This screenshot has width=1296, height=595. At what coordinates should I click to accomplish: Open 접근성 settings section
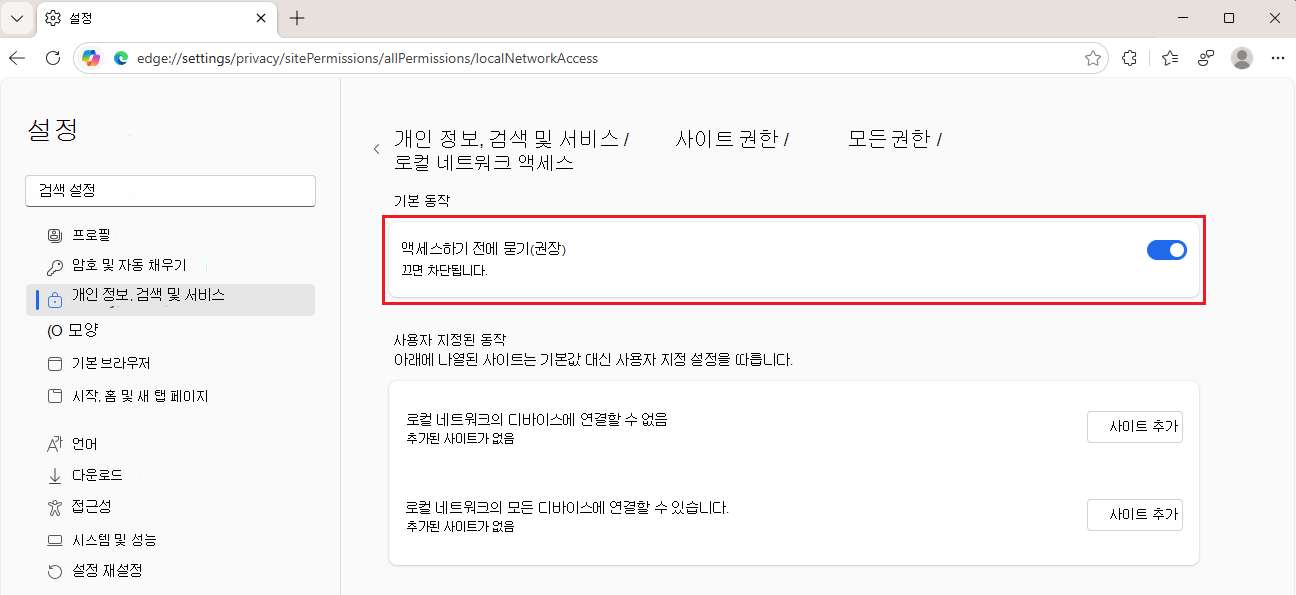170,507
